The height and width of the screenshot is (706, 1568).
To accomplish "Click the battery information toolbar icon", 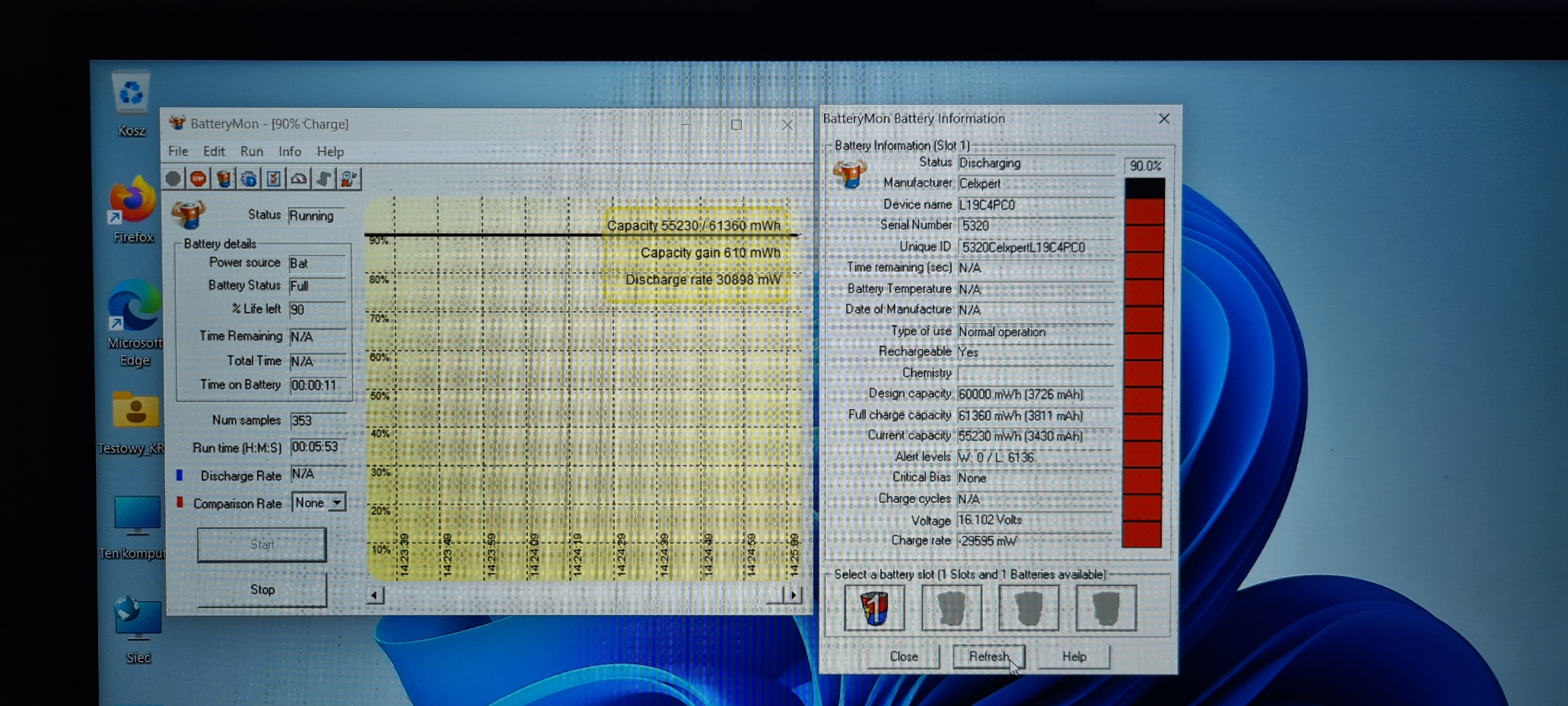I will coord(223,179).
